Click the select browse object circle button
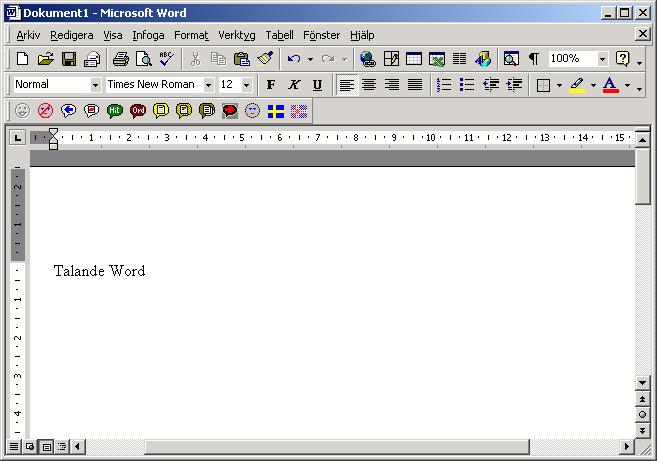Viewport: 657px width, 461px height. coord(642,414)
